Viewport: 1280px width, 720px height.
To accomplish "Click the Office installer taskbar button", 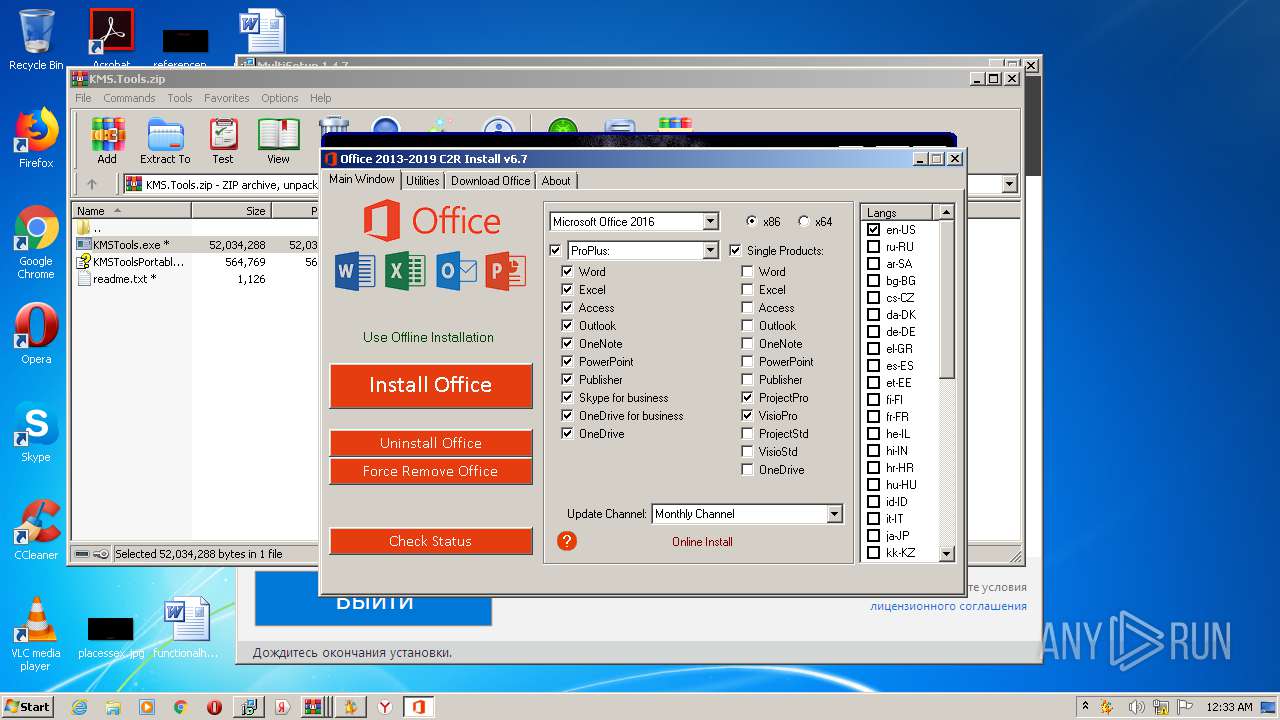I will coord(418,707).
